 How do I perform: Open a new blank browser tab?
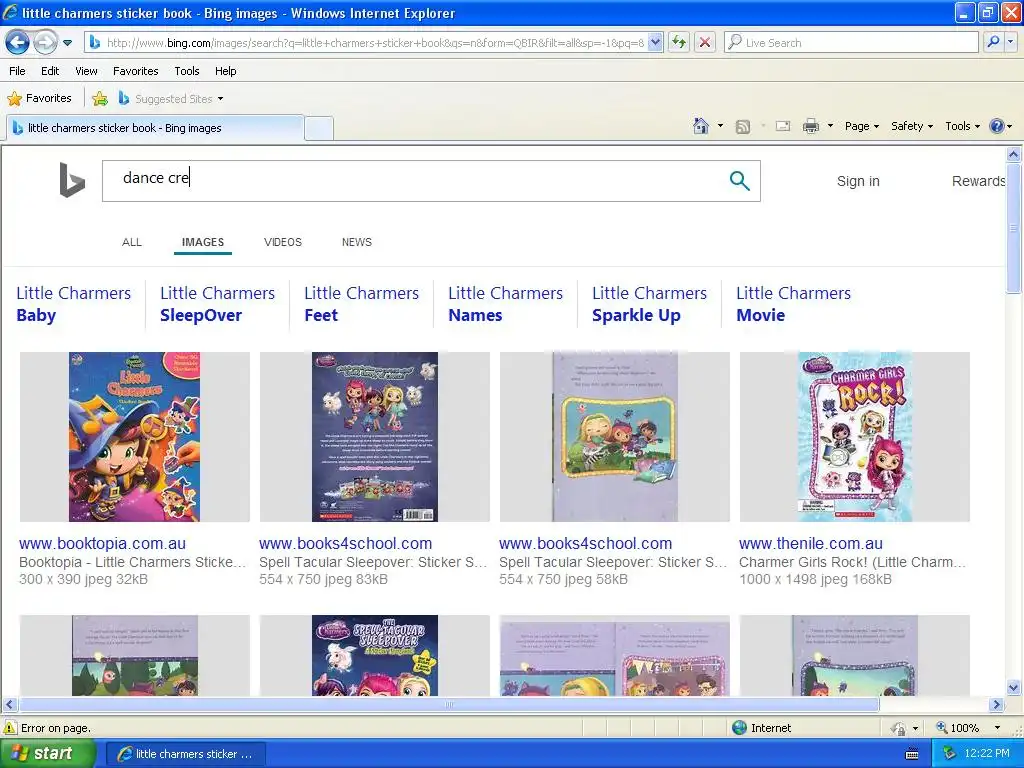319,128
